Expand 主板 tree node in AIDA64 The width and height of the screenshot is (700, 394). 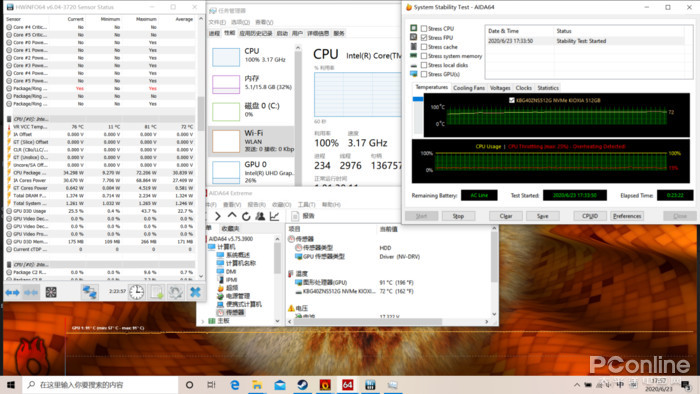tap(204, 321)
